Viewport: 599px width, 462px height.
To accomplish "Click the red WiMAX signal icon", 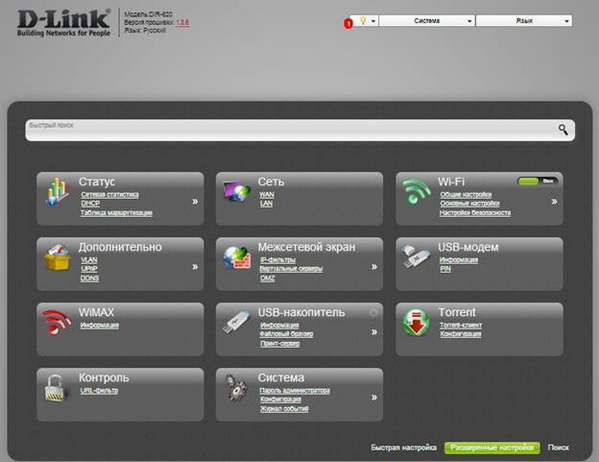I will [57, 322].
